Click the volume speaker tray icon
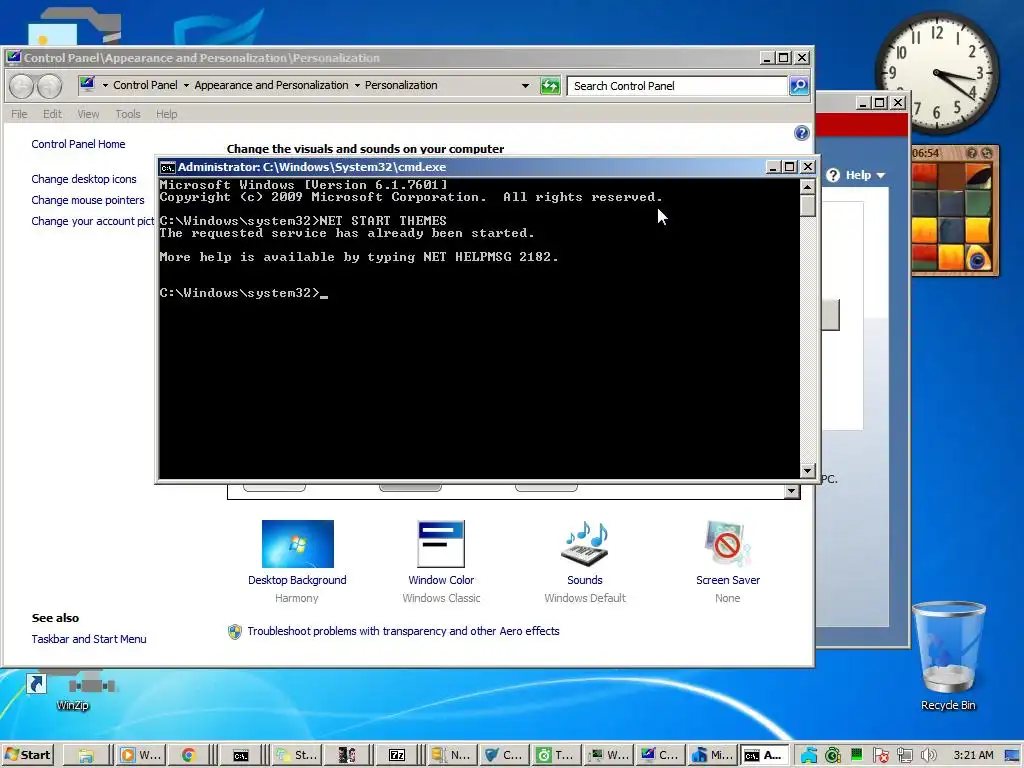1024x768 pixels. tap(928, 756)
